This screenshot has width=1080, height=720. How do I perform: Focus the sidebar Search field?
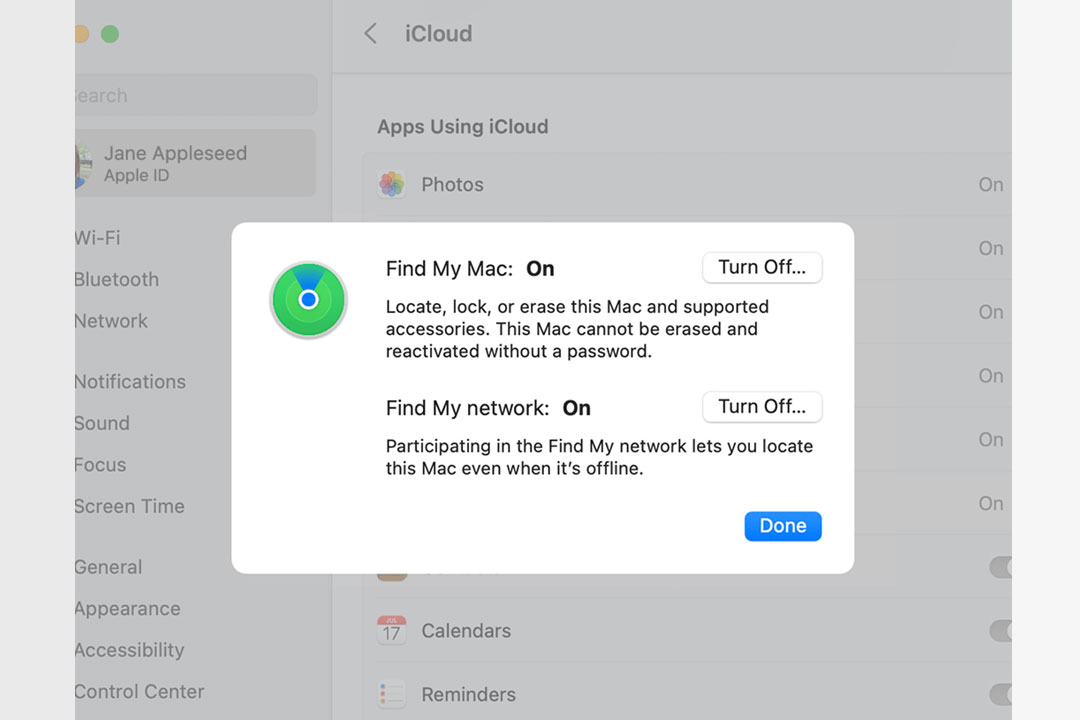click(x=195, y=95)
